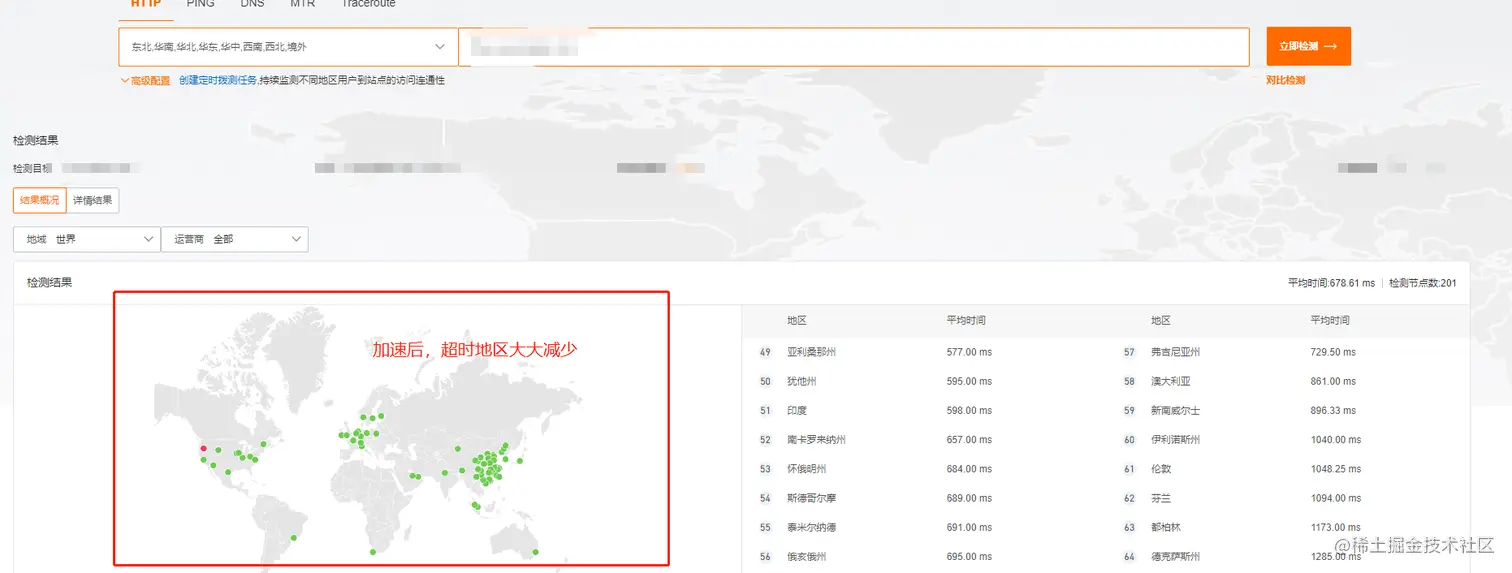Click the 立即检测 button
This screenshot has height=573, width=1512.
tap(1308, 47)
